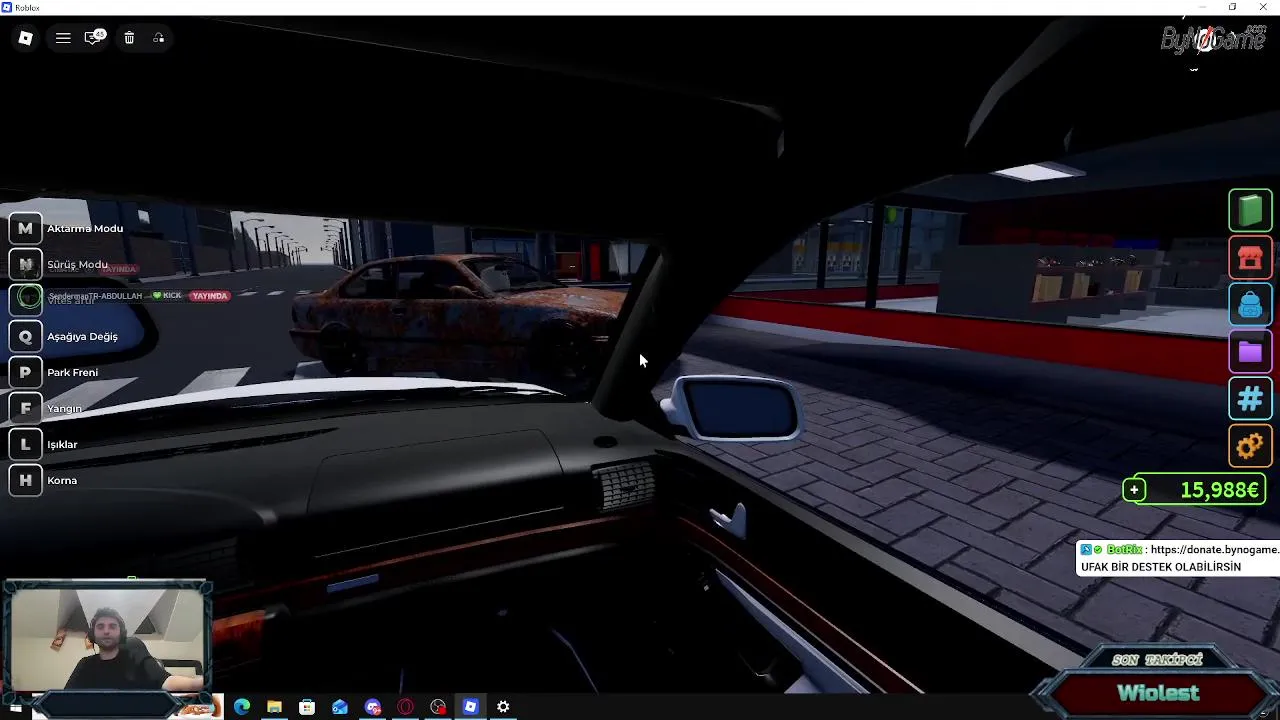
Task: Open the recording app icon in taskbar
Action: coord(438,707)
